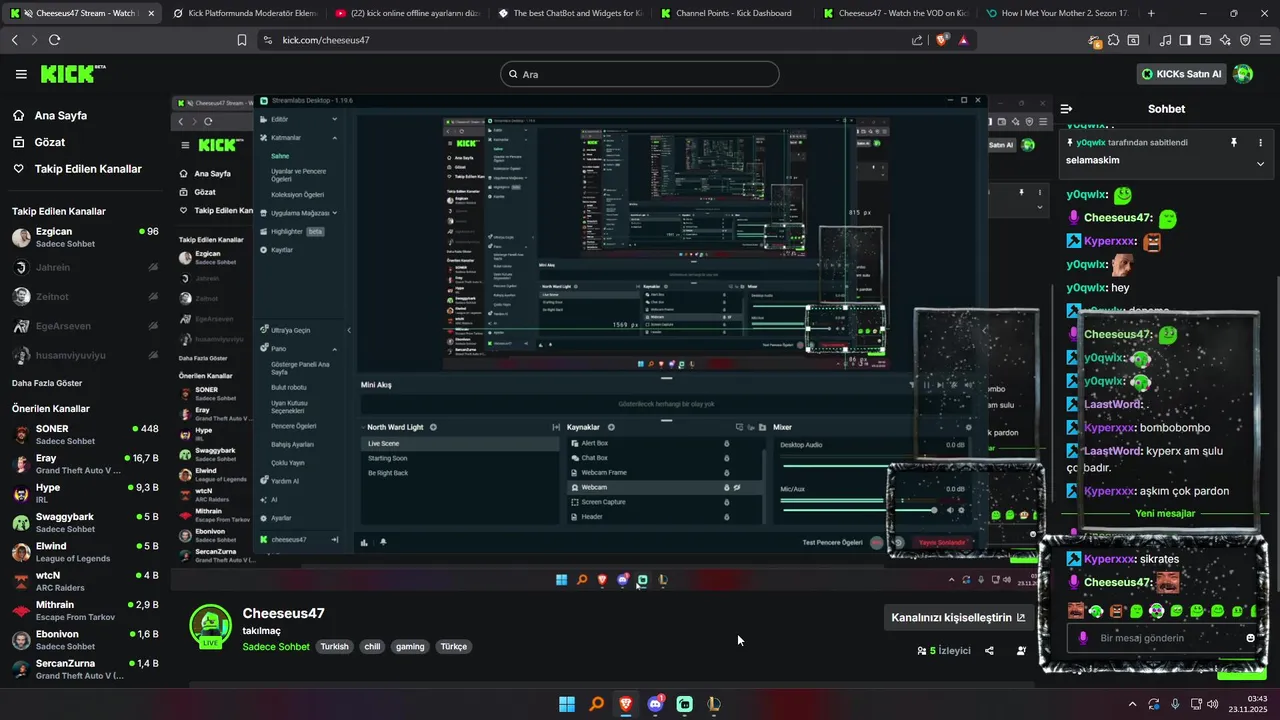Expand the pinned selamaskim message chevron
Viewport: 1280px width, 720px height.
[1260, 163]
